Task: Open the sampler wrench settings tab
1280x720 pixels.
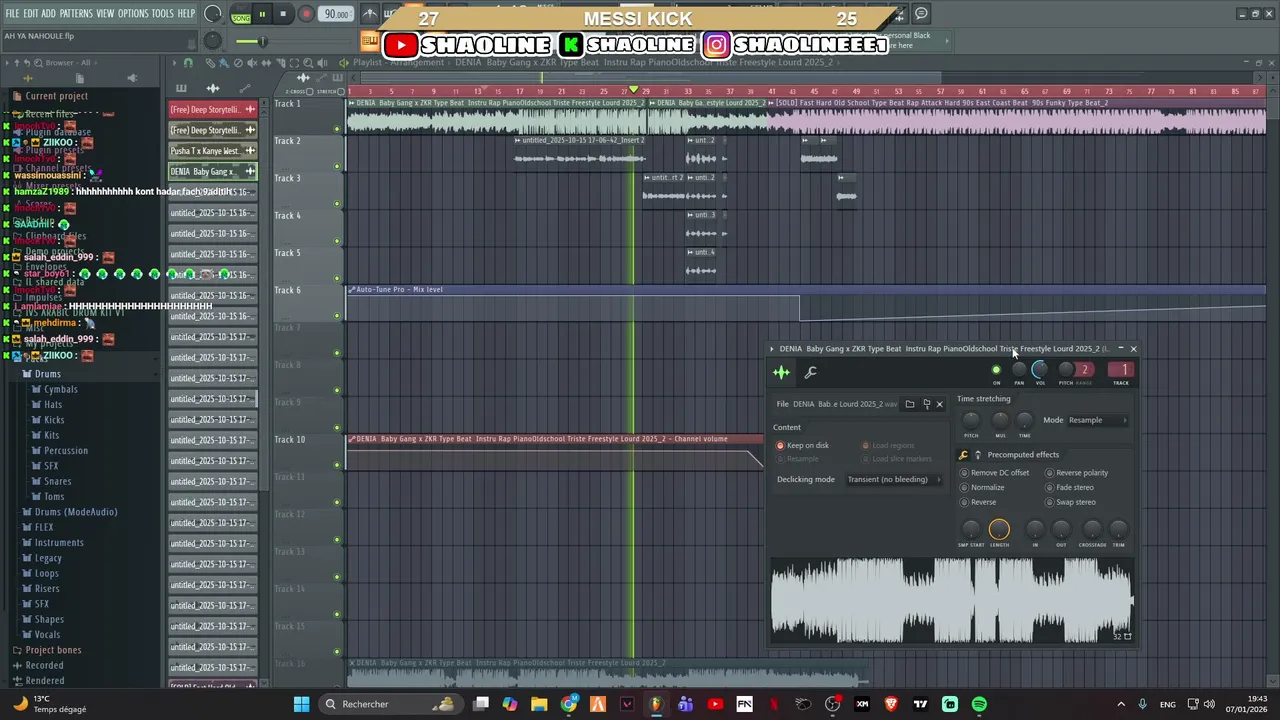Action: click(x=811, y=373)
